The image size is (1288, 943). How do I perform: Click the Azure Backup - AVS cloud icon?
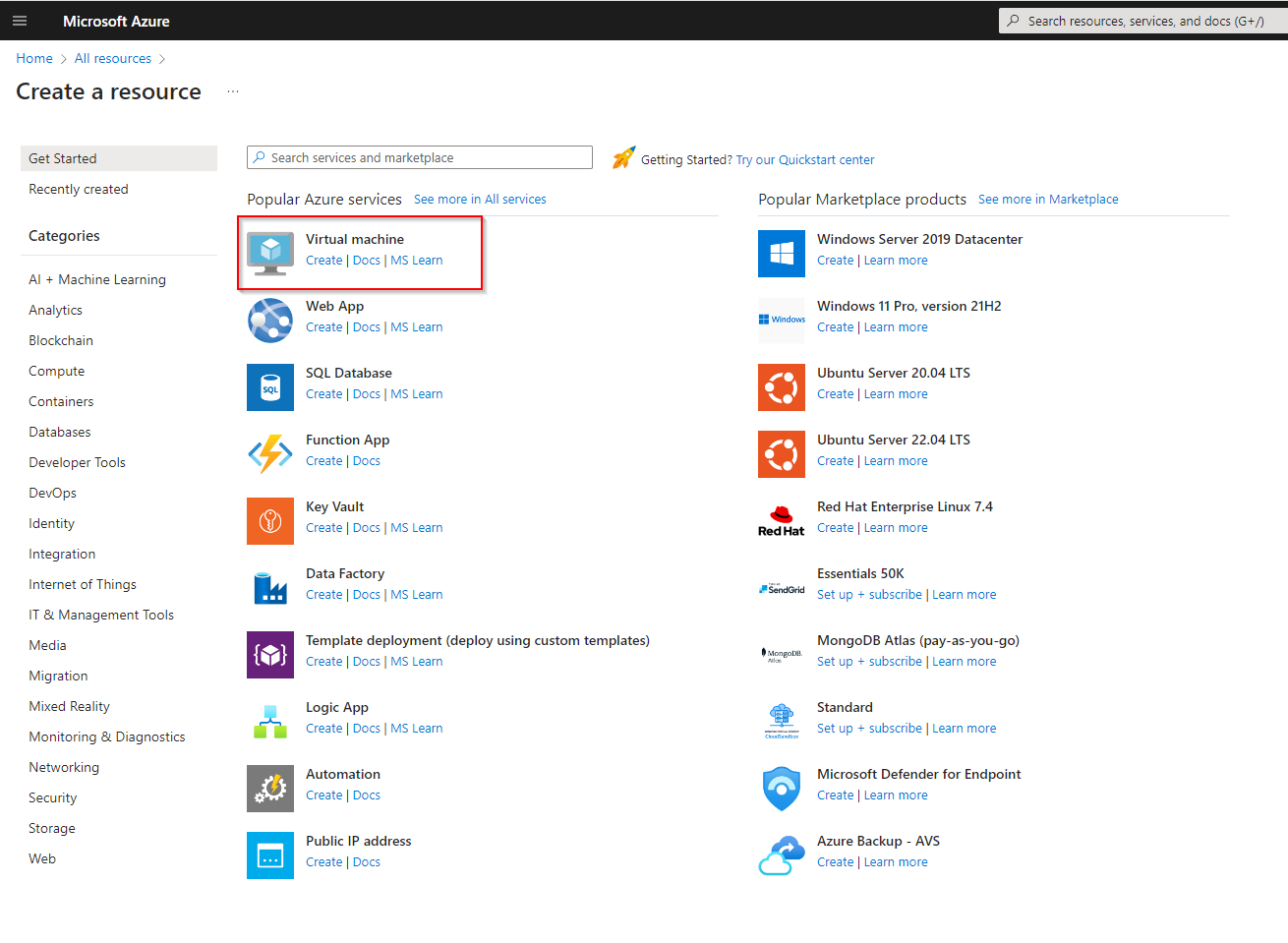(x=781, y=855)
